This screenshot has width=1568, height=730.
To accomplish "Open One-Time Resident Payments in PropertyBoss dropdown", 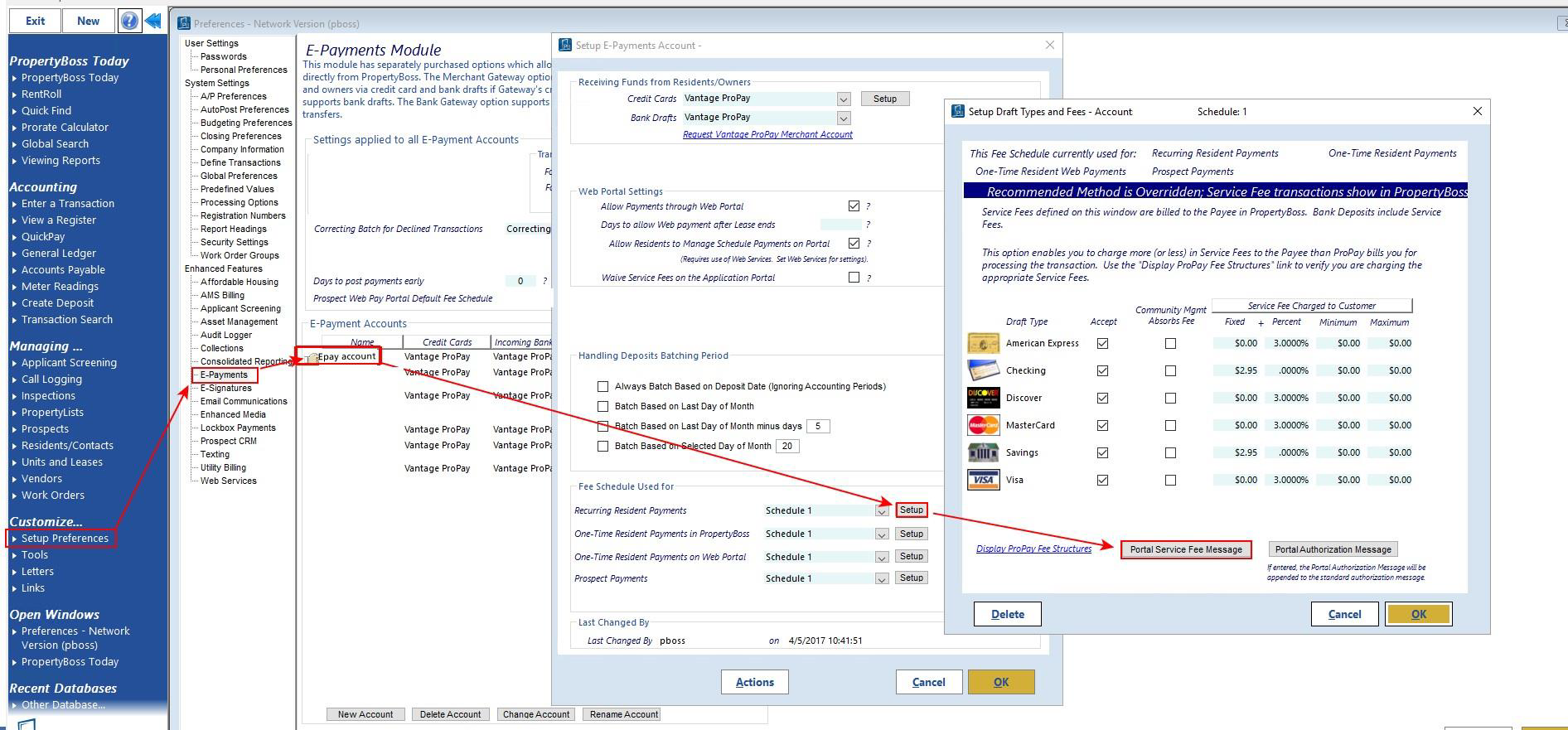I will [882, 534].
